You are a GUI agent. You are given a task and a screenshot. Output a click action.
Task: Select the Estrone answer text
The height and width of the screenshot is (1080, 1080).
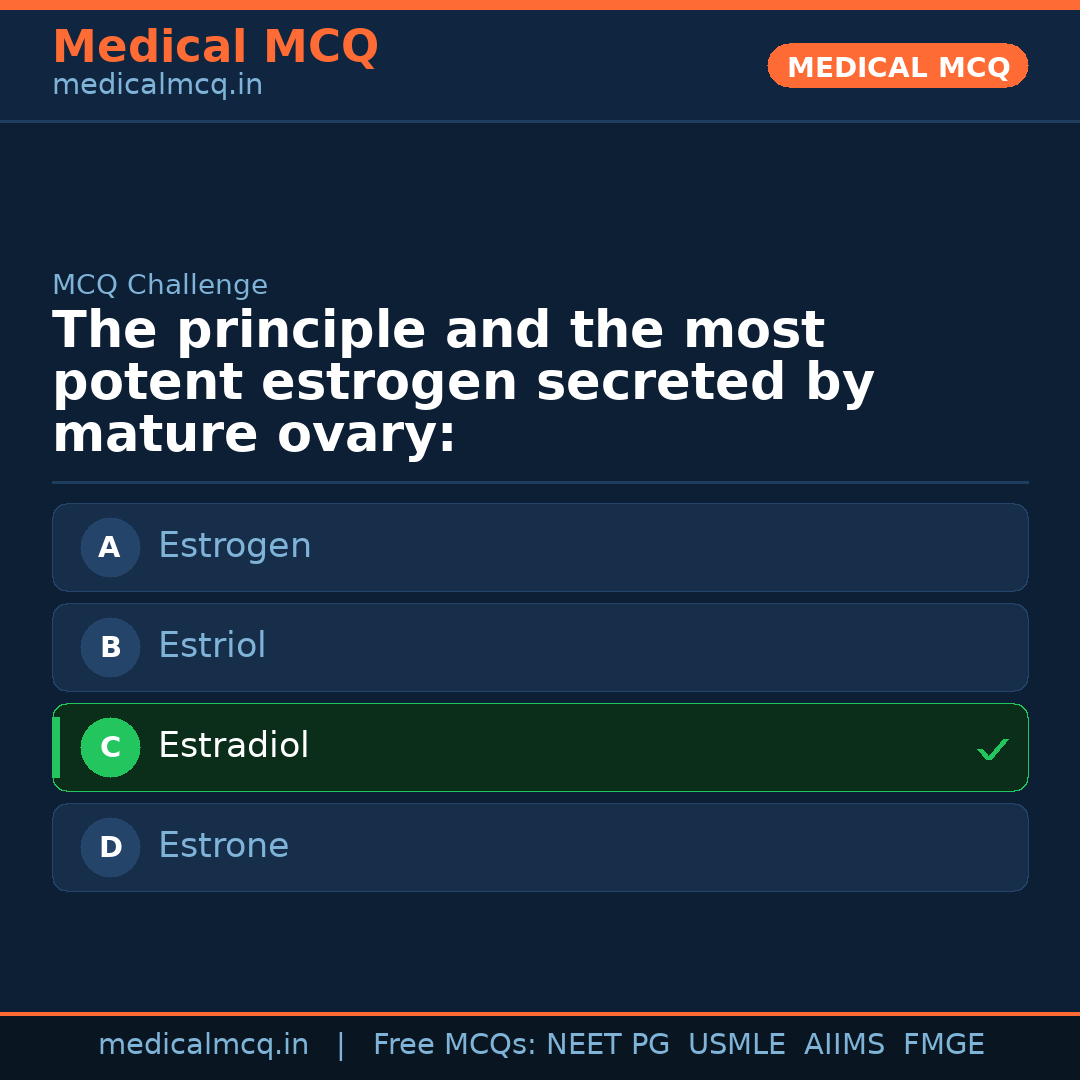click(223, 846)
